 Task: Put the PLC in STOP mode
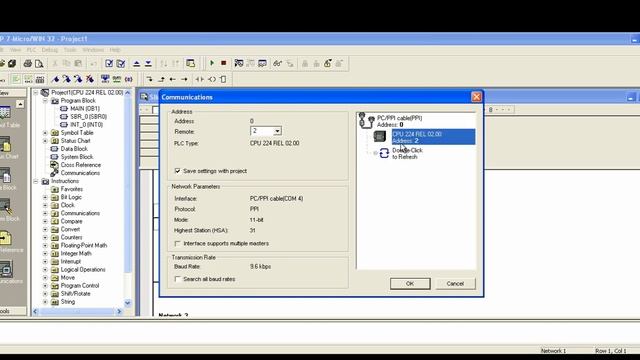tap(224, 63)
